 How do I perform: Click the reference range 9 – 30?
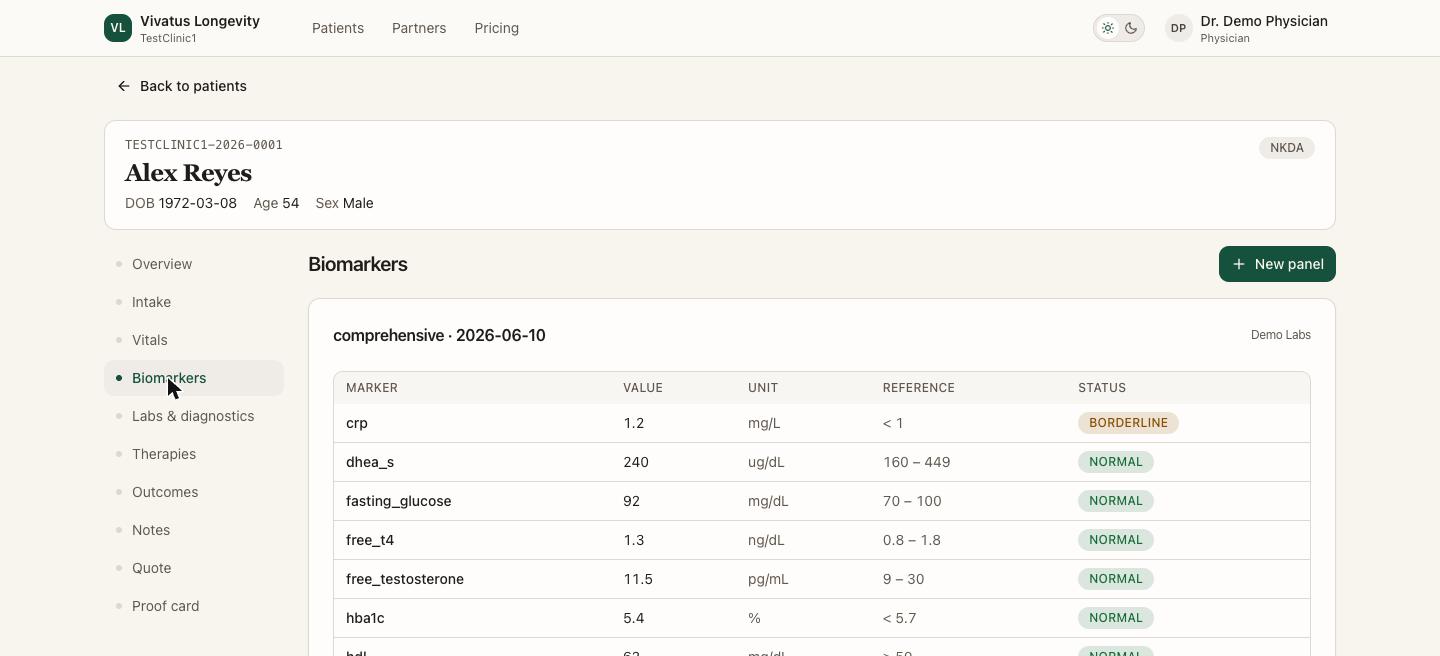pos(903,579)
